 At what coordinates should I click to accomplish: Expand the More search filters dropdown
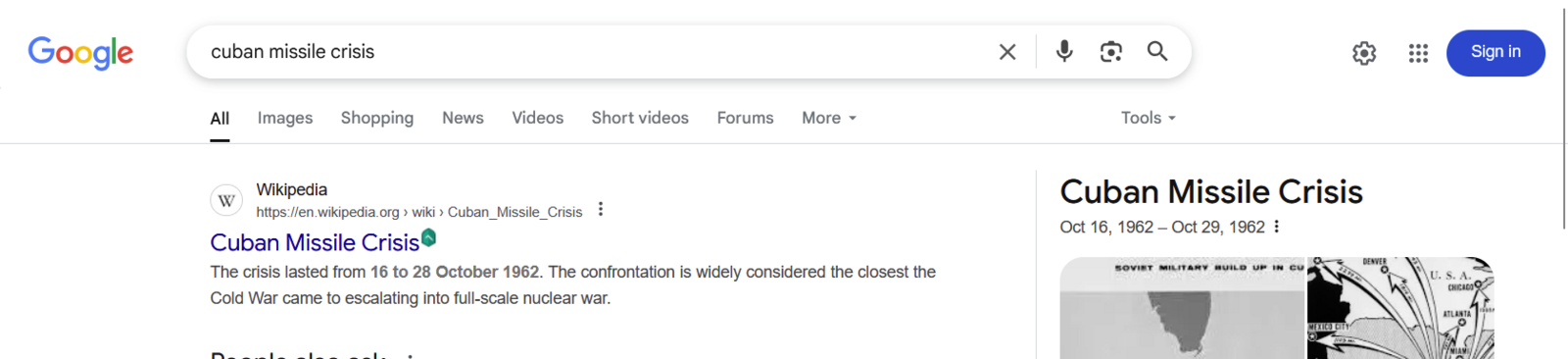coord(829,118)
